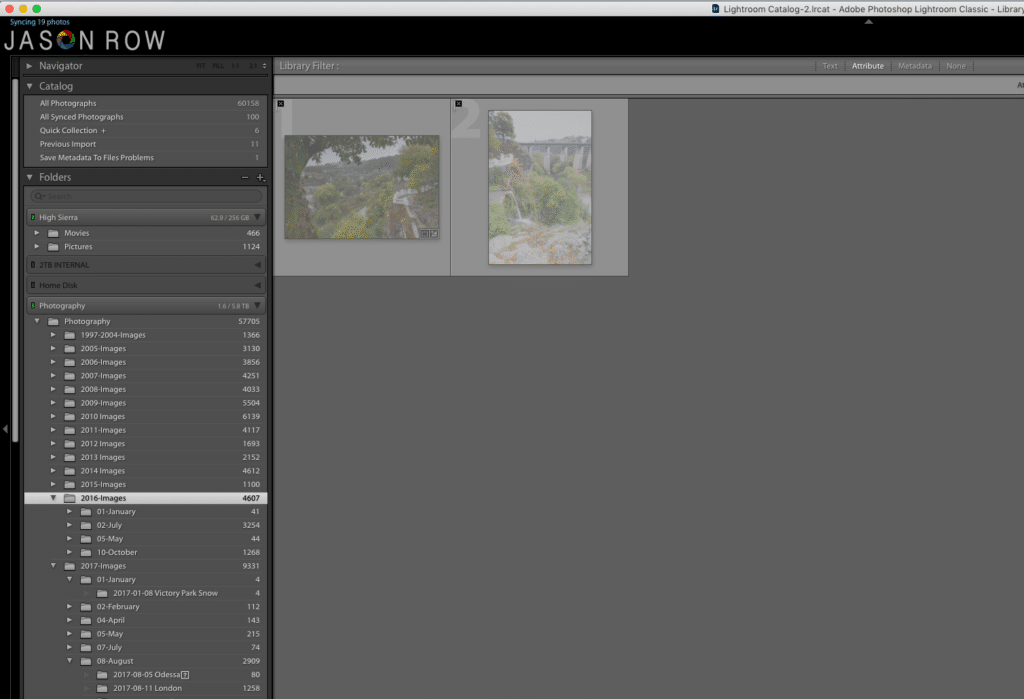The image size is (1024, 699).
Task: Hide the top panel with arrow
Action: click(x=869, y=22)
